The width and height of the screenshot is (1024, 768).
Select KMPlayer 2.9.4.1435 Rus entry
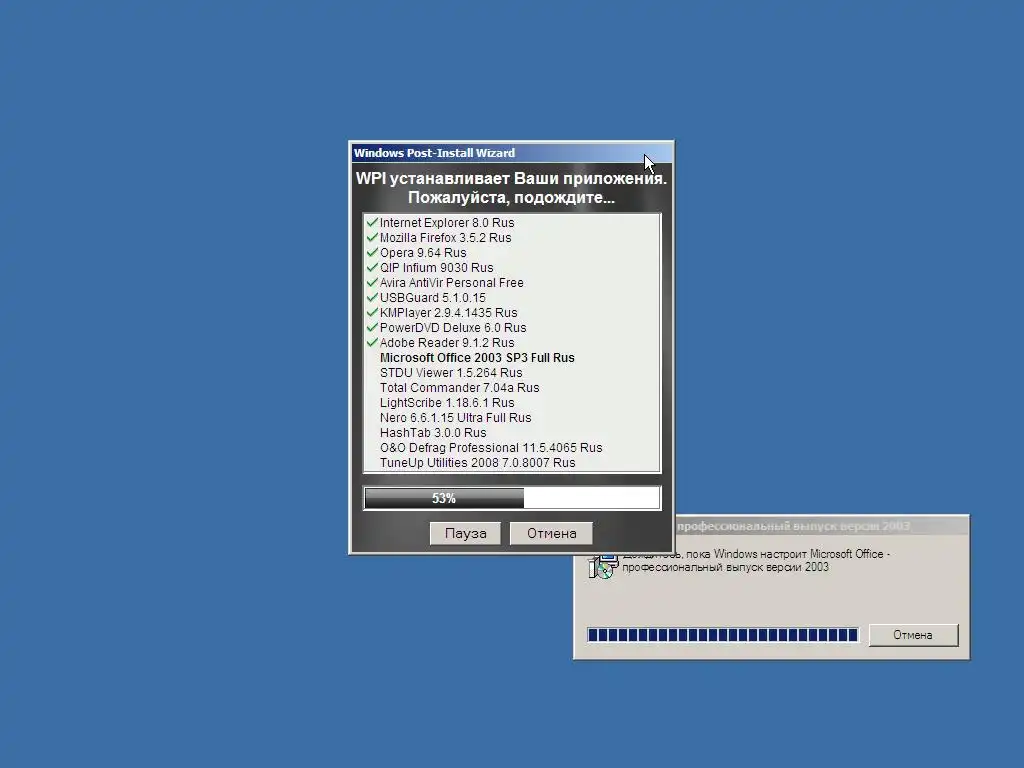(448, 313)
